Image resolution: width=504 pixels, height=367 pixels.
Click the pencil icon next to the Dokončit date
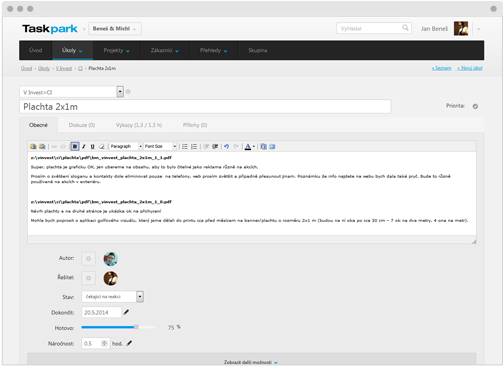click(126, 312)
